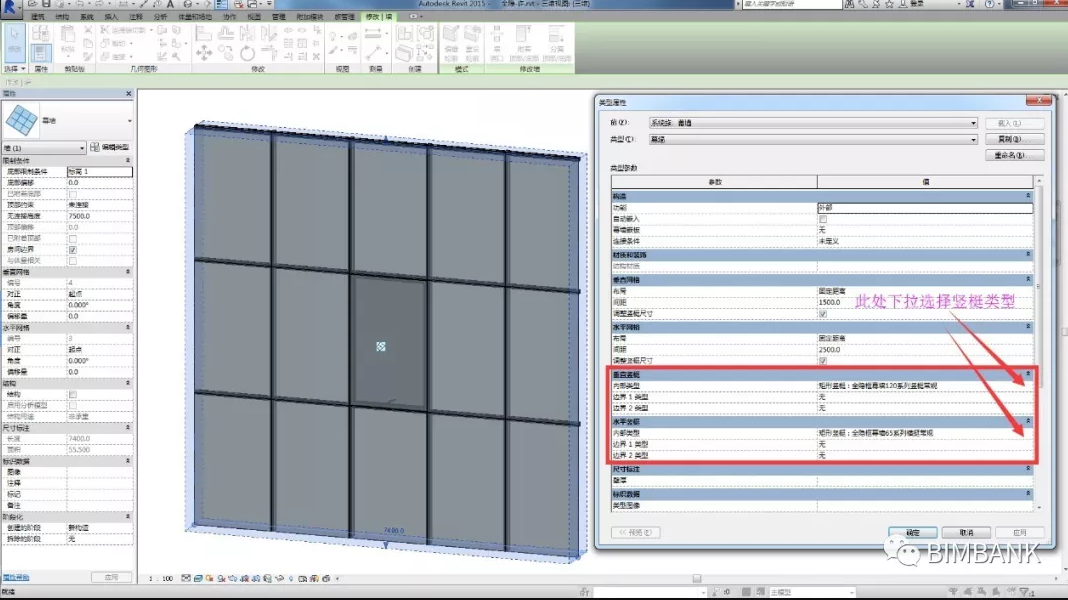Click the 复制 button in dialog

click(1015, 139)
